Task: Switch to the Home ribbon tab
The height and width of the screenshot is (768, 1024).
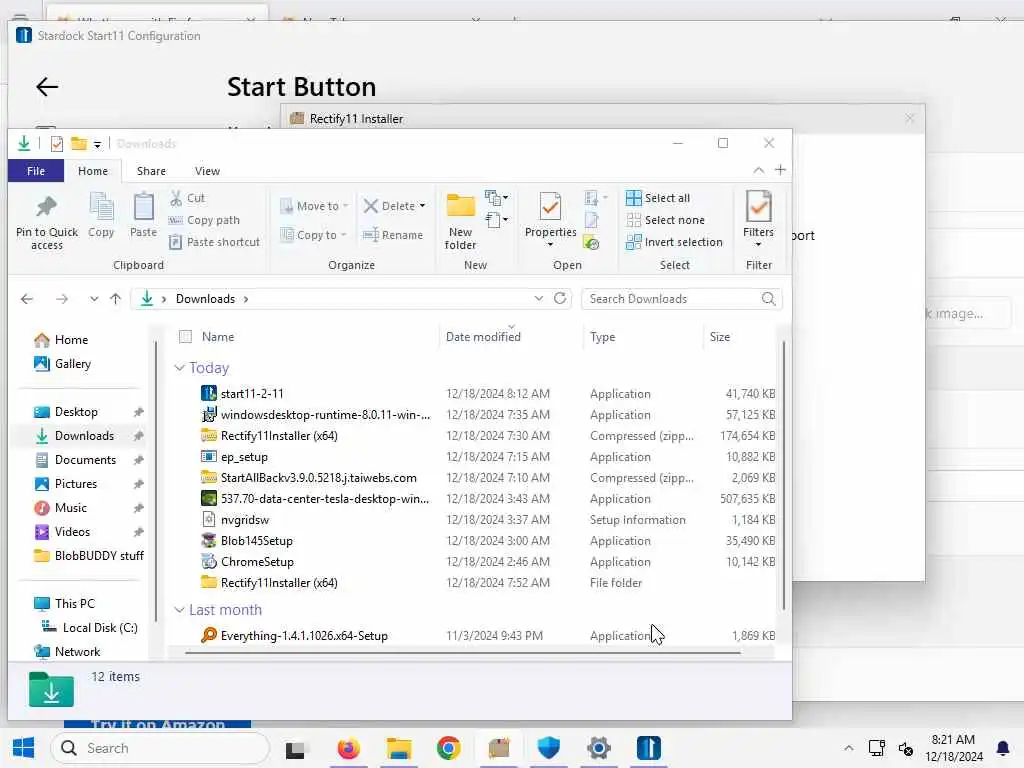Action: coord(93,171)
